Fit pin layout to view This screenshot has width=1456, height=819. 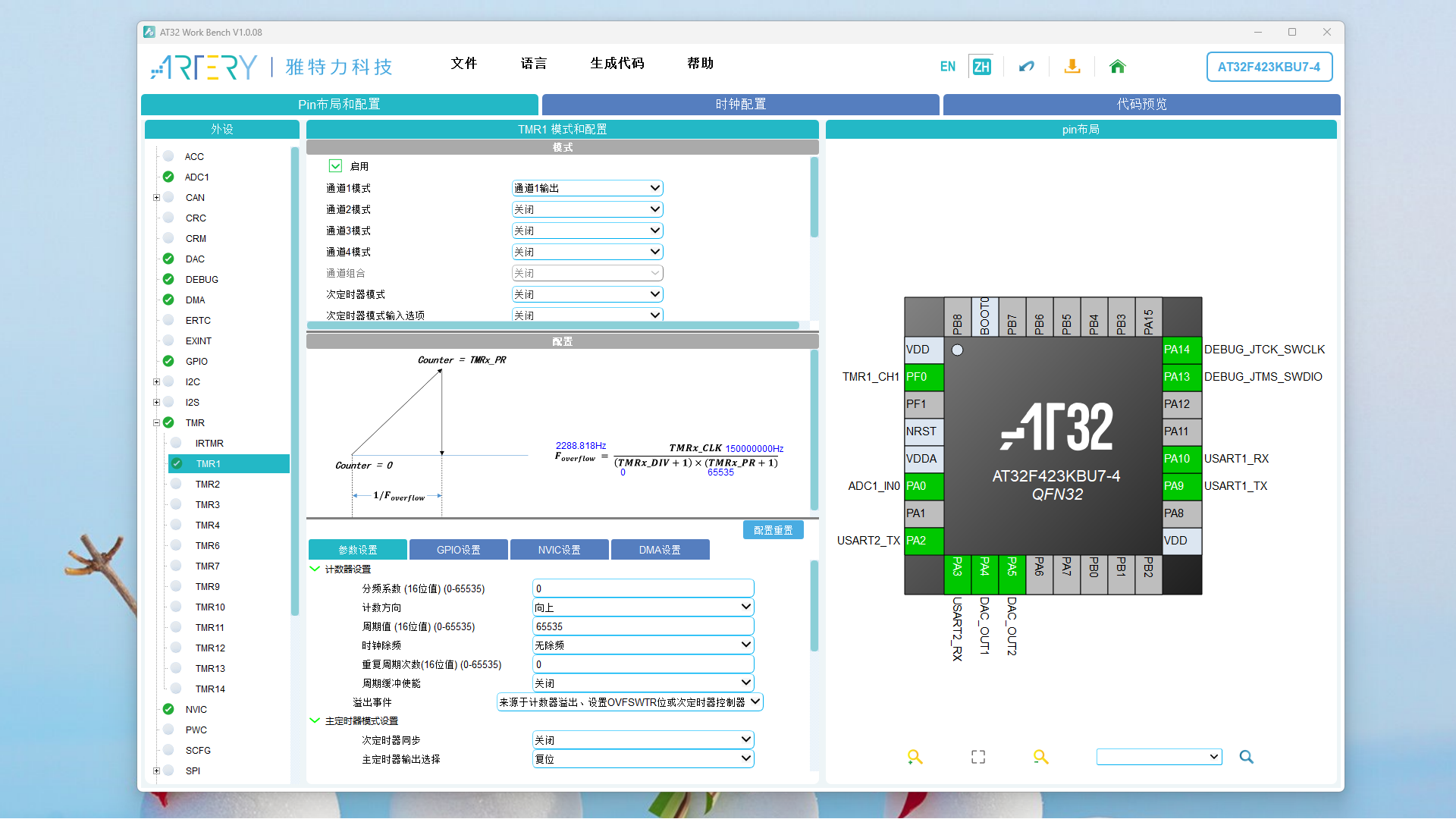(x=978, y=757)
